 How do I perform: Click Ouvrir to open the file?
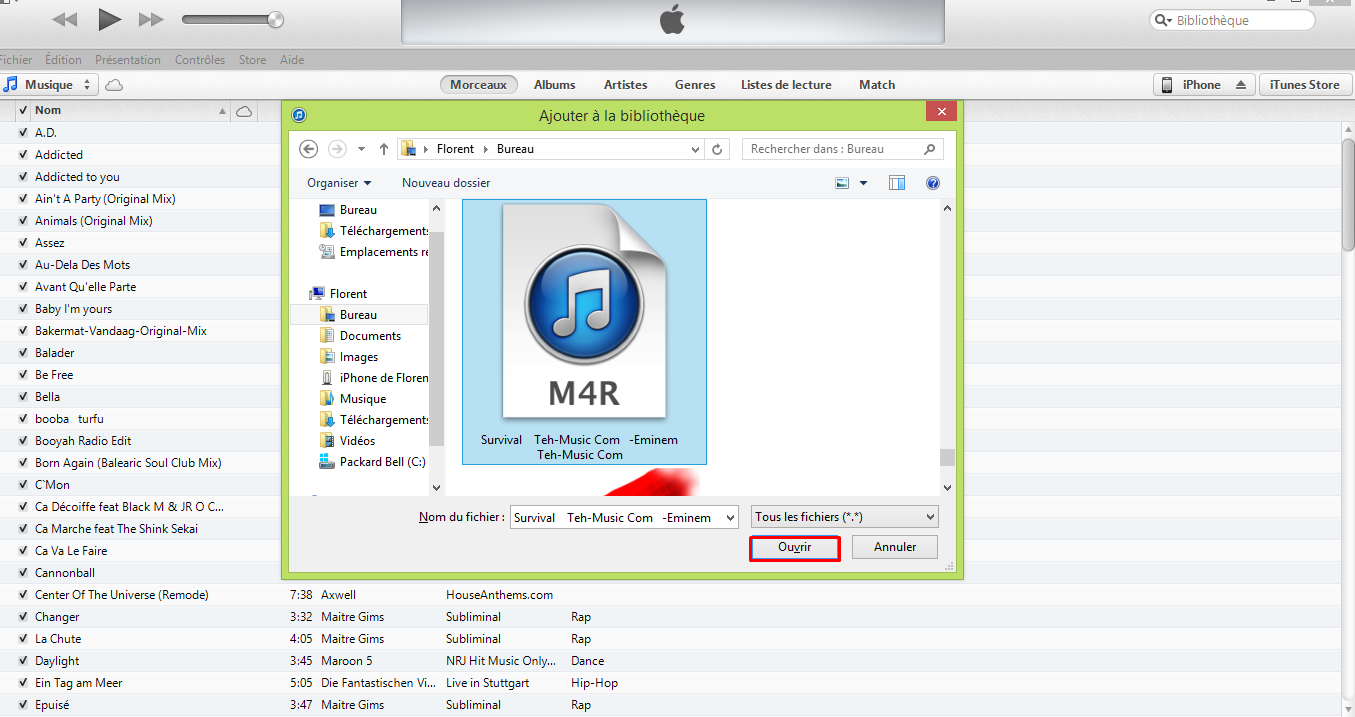click(x=794, y=548)
